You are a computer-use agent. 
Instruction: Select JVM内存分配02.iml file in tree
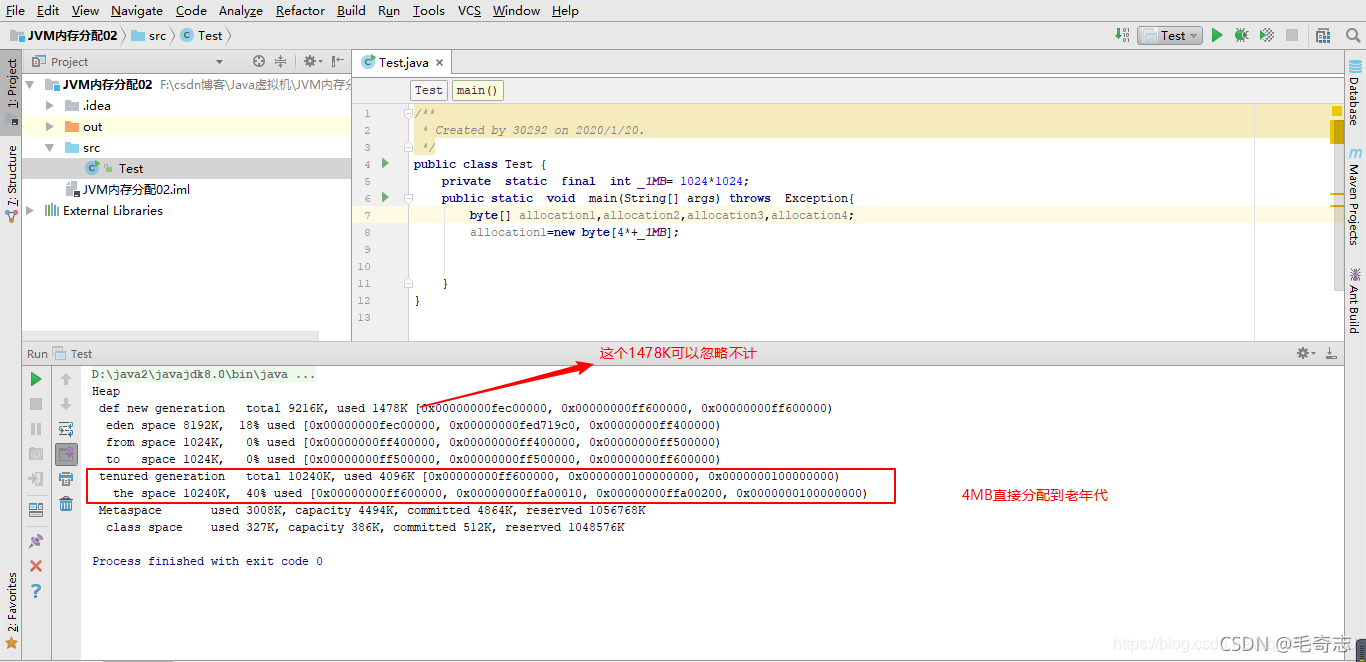tap(127, 189)
